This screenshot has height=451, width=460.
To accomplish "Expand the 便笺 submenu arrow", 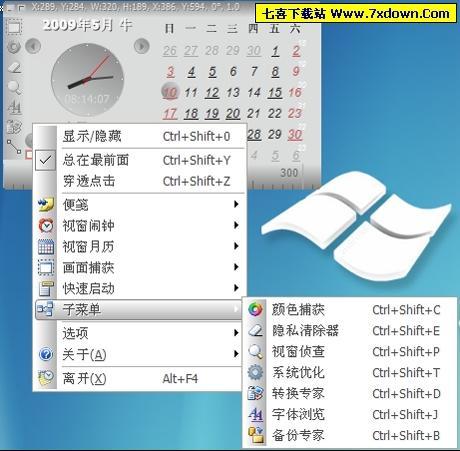I will (x=236, y=204).
